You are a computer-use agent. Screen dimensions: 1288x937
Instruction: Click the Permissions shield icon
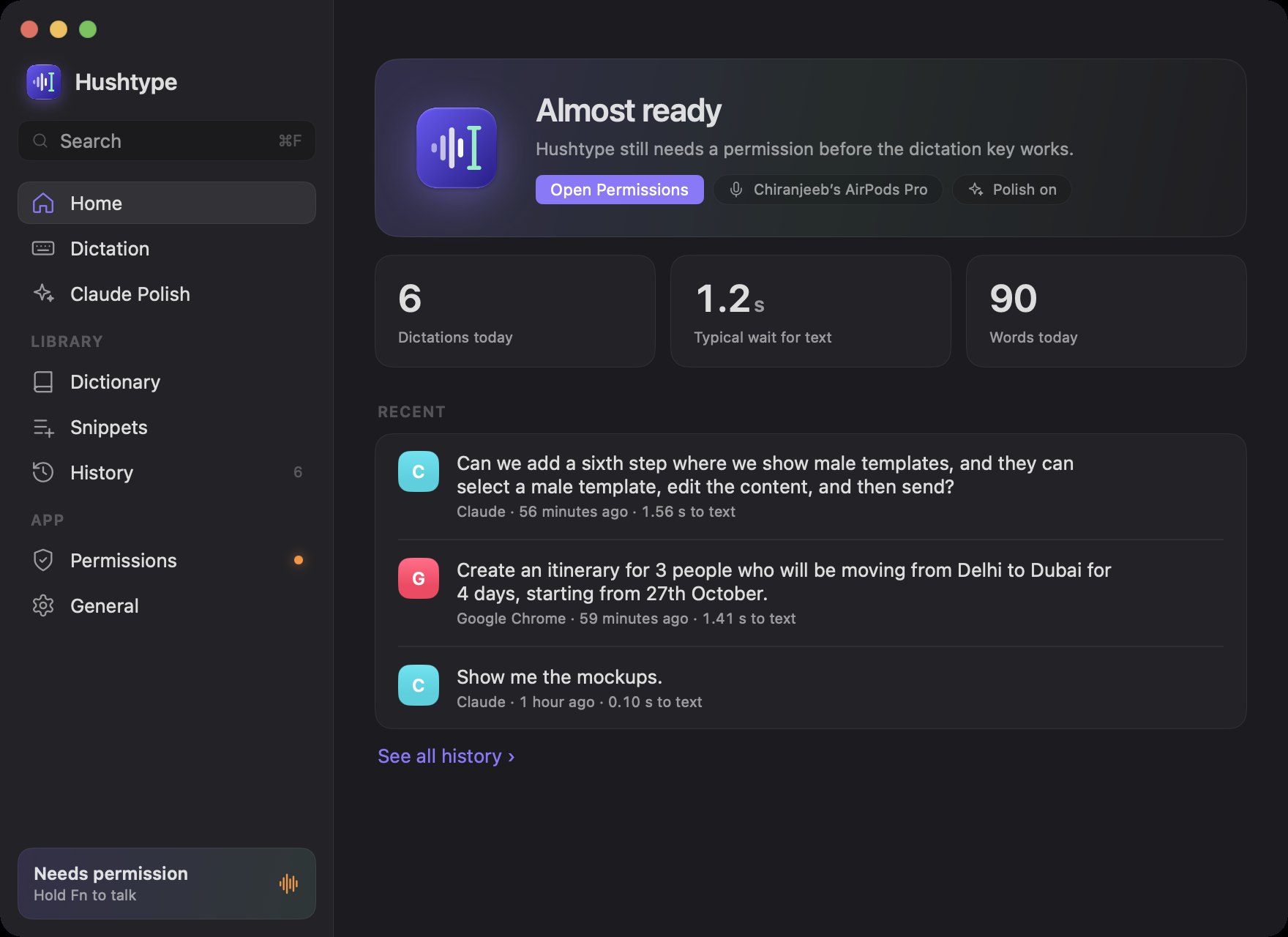pyautogui.click(x=43, y=560)
